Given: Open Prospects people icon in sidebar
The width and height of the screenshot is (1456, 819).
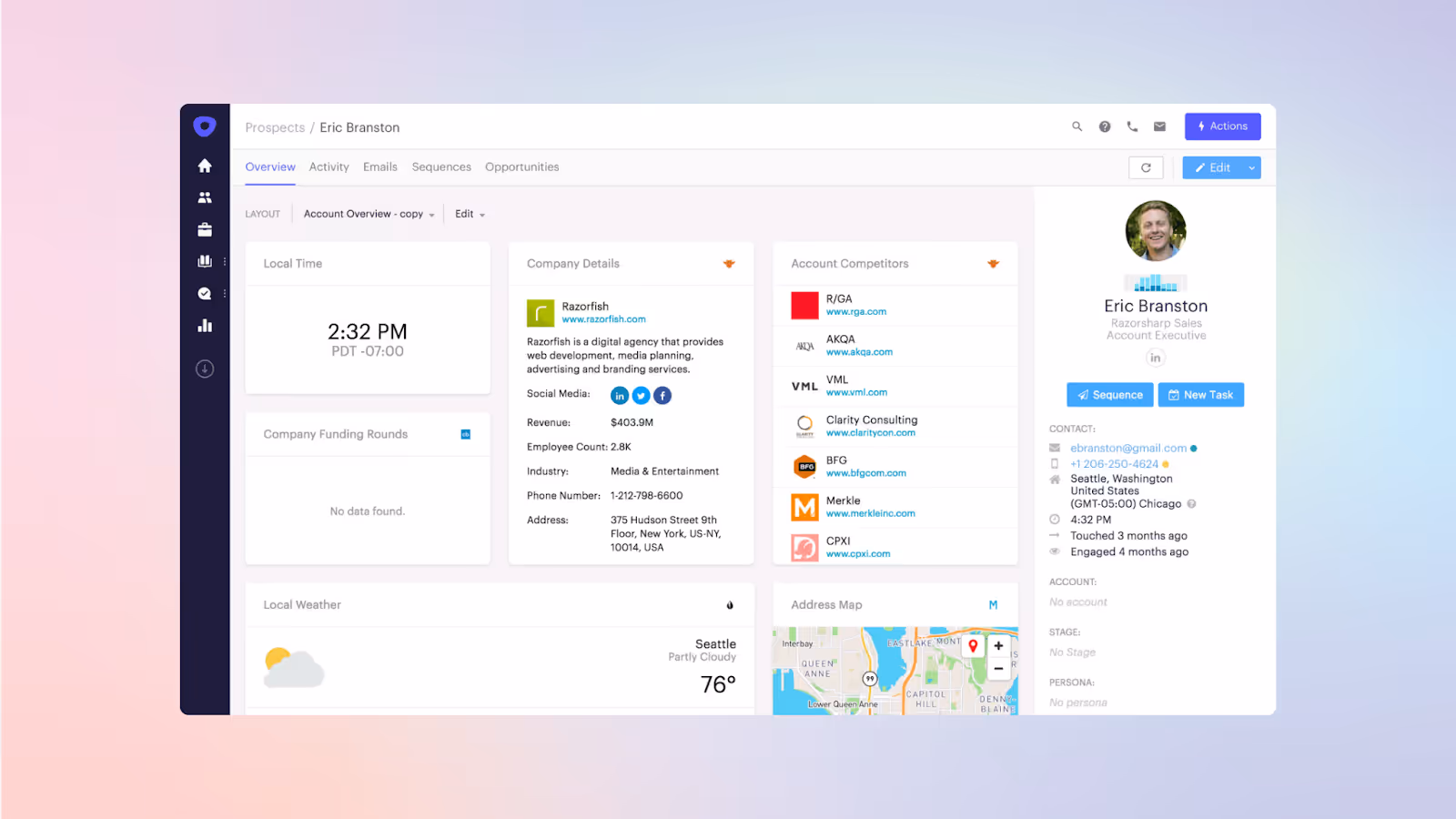Looking at the screenshot, I should tap(205, 197).
